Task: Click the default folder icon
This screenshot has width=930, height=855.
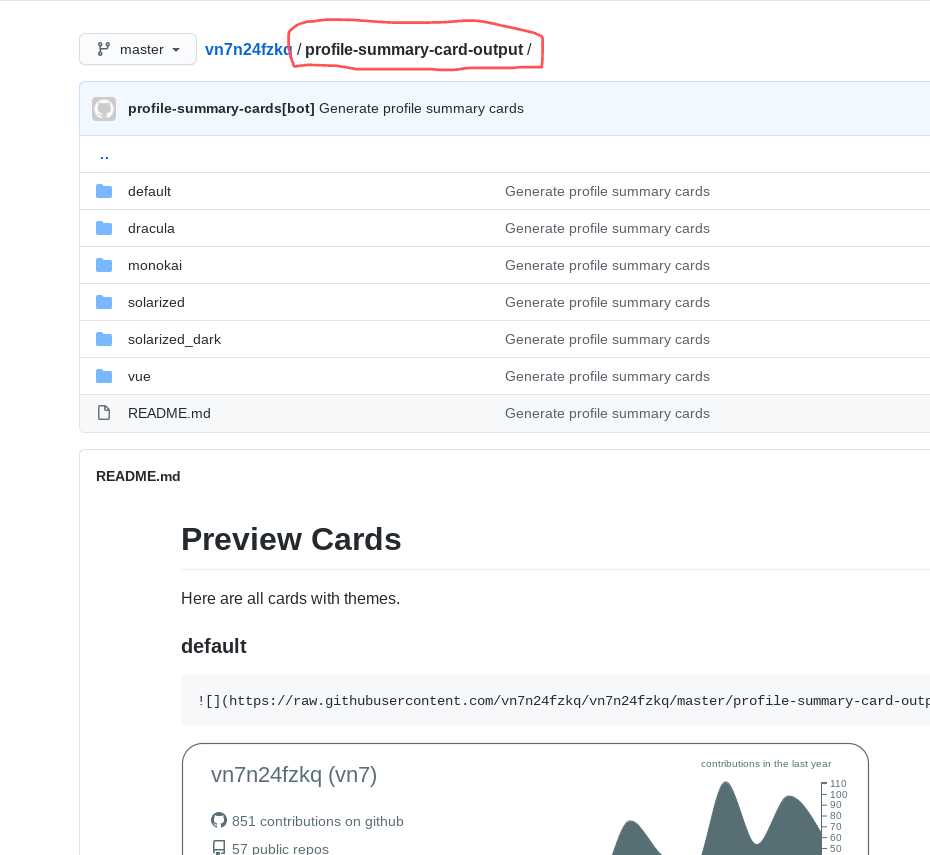Action: [104, 191]
